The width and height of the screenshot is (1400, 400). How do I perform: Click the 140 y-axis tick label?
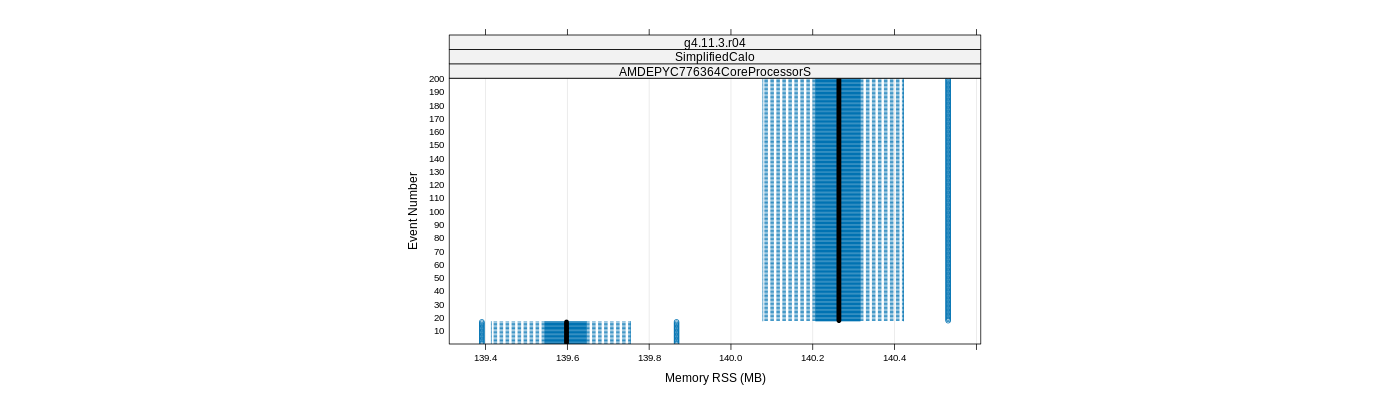[436, 158]
